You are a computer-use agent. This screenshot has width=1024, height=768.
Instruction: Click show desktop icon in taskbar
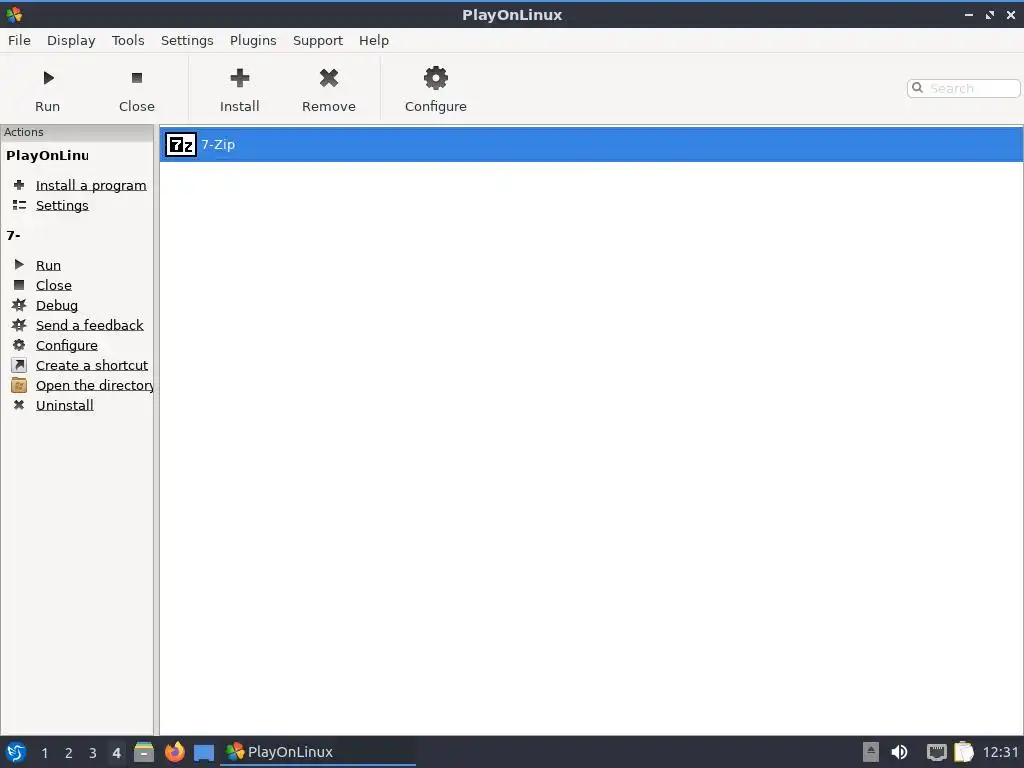click(204, 752)
